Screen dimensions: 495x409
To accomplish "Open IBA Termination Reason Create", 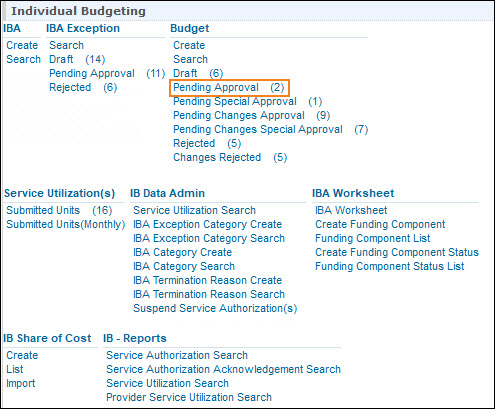I will coord(207,280).
